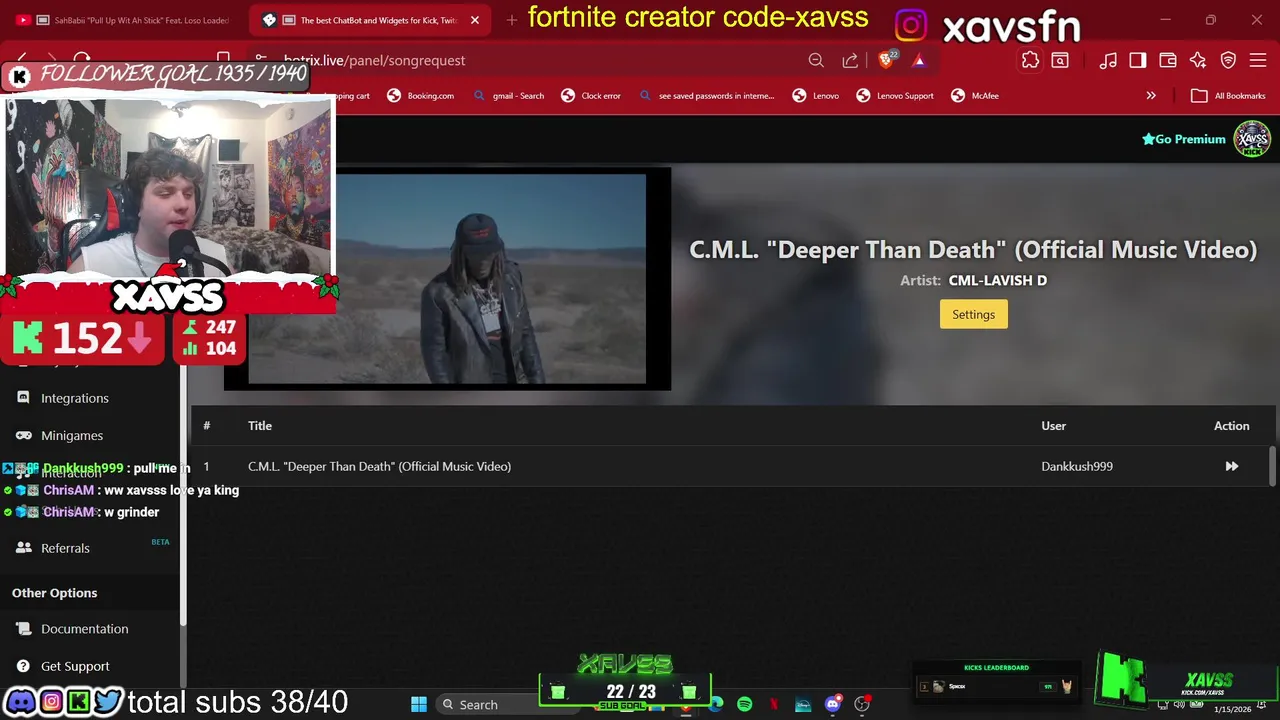Open the Lenovo bookmark
The height and width of the screenshot is (720, 1280).
click(x=816, y=96)
